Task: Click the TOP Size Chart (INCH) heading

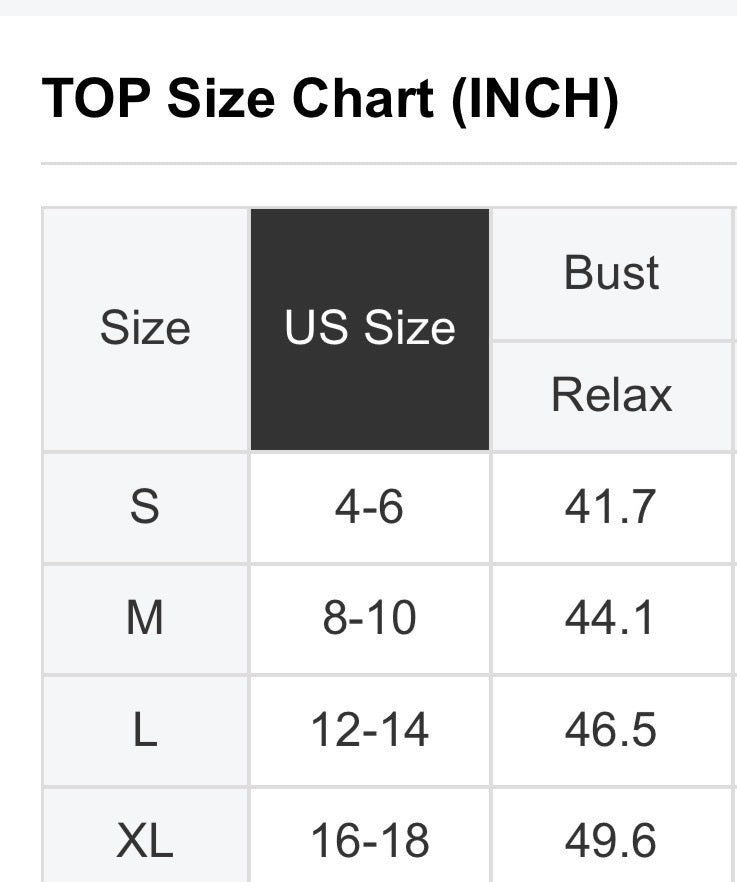Action: click(330, 99)
